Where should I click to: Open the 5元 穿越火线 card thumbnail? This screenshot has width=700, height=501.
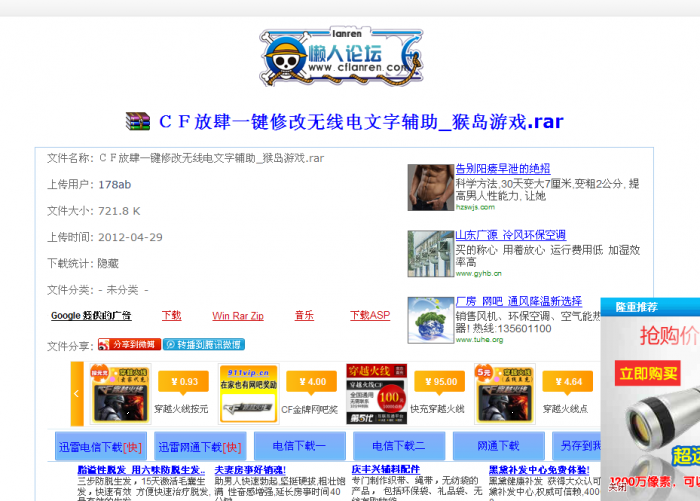click(505, 393)
